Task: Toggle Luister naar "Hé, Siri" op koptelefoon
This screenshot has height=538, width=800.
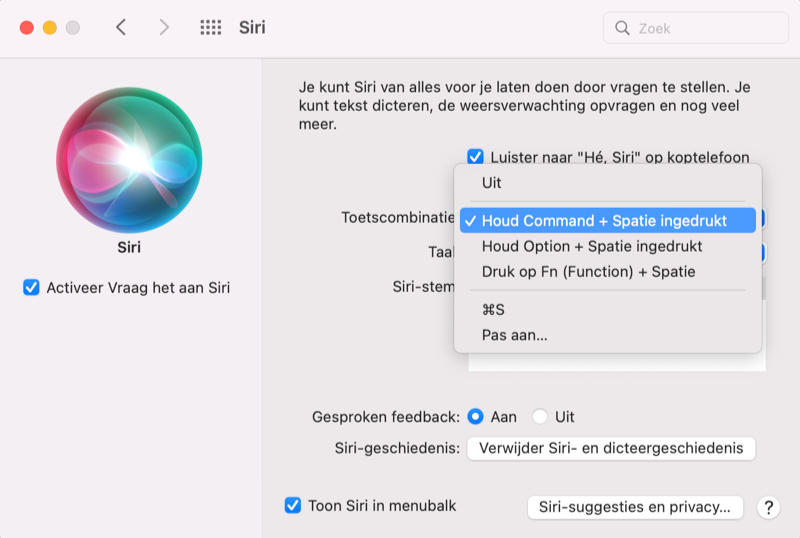Action: (x=476, y=157)
